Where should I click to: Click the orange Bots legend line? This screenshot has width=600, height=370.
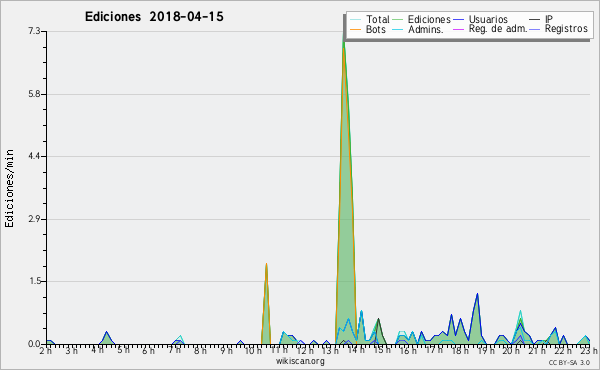coord(355,29)
